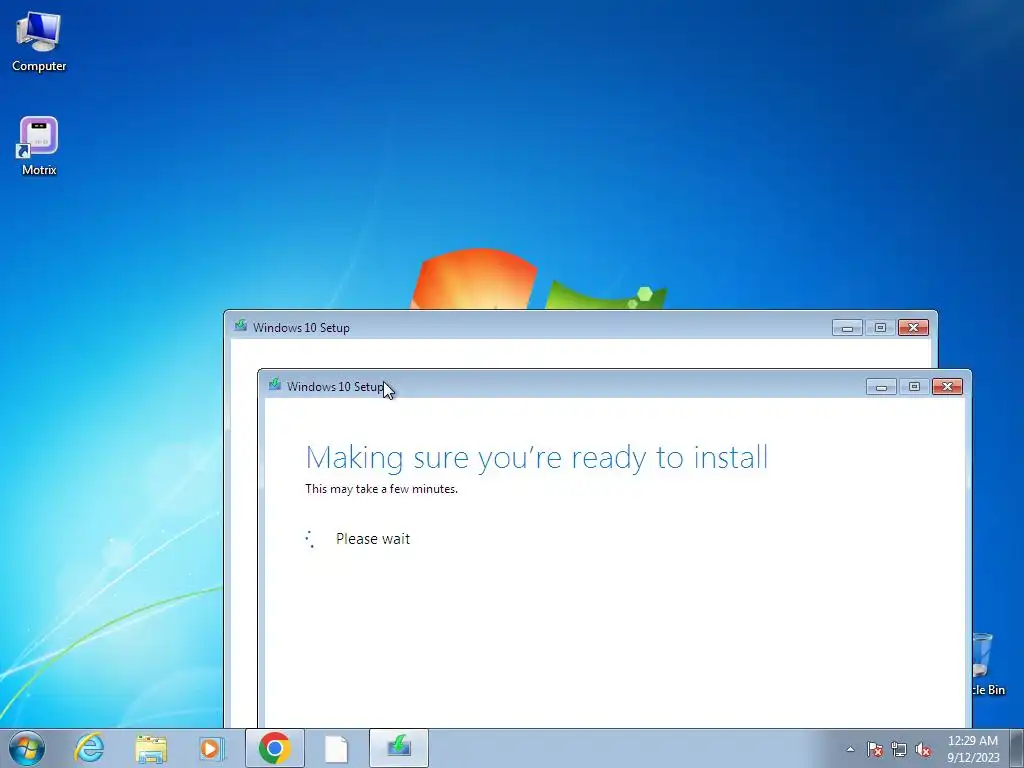This screenshot has width=1024, height=768.
Task: Show hidden tray icons arrow
Action: pyautogui.click(x=850, y=749)
